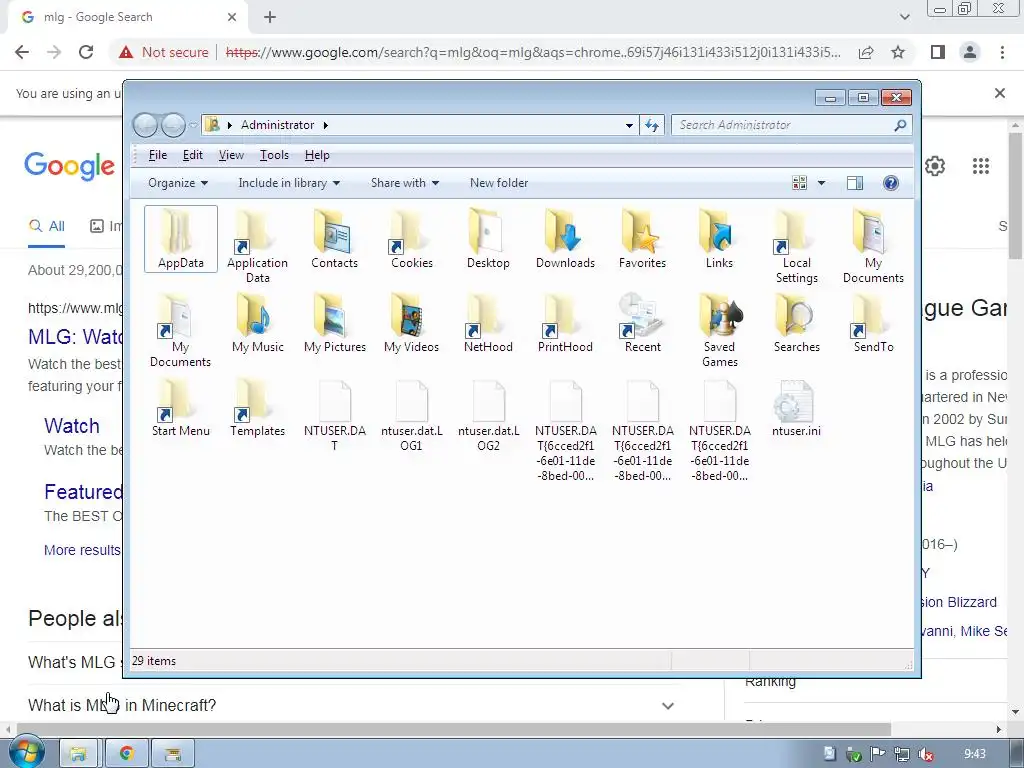Select the ntuser.dat.LOG1 file

coord(411,417)
